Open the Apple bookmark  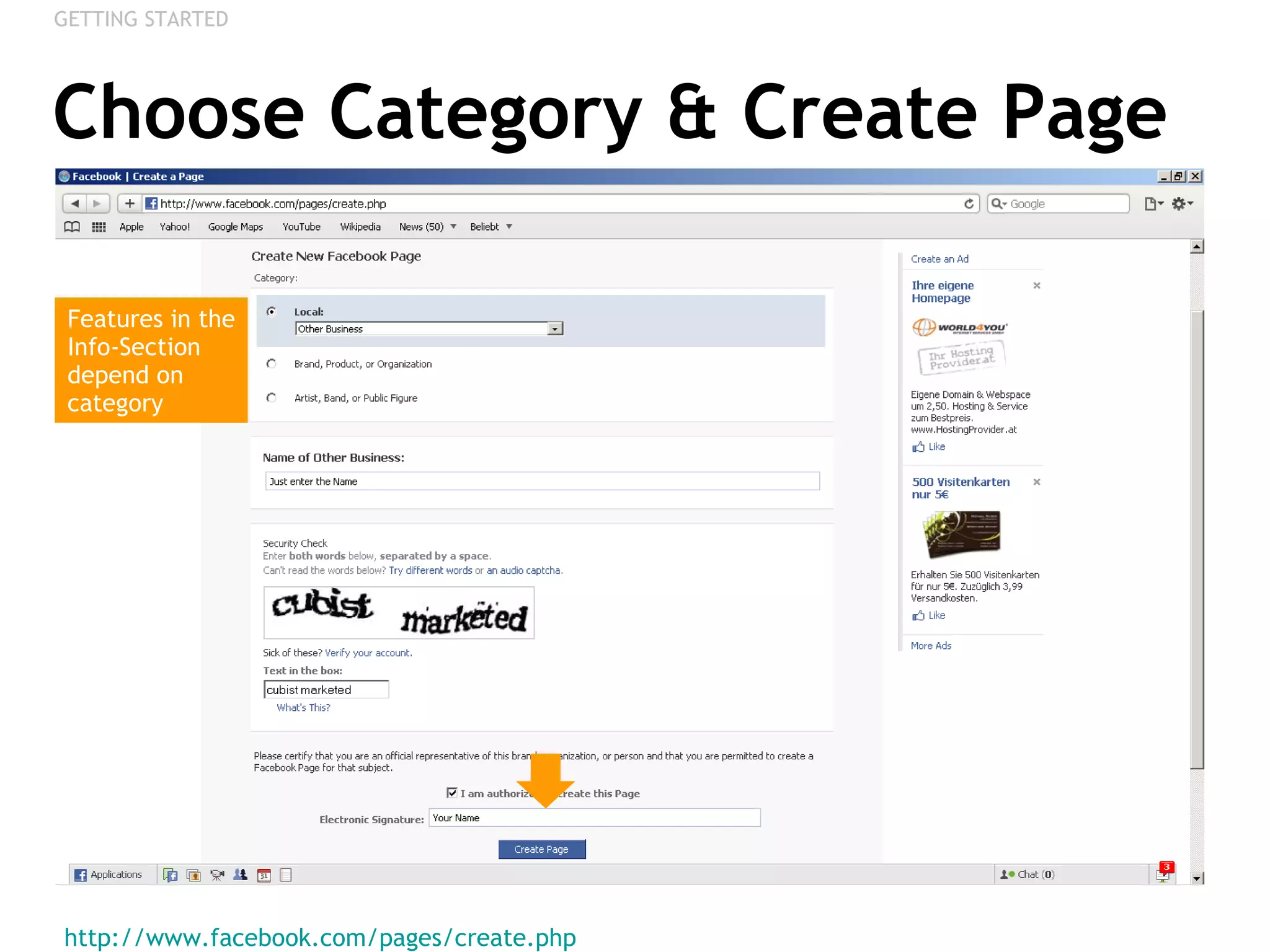pos(131,227)
